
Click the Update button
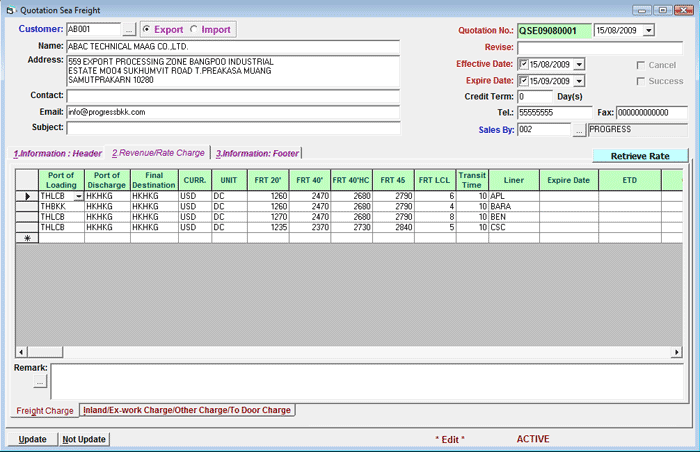(x=32, y=439)
